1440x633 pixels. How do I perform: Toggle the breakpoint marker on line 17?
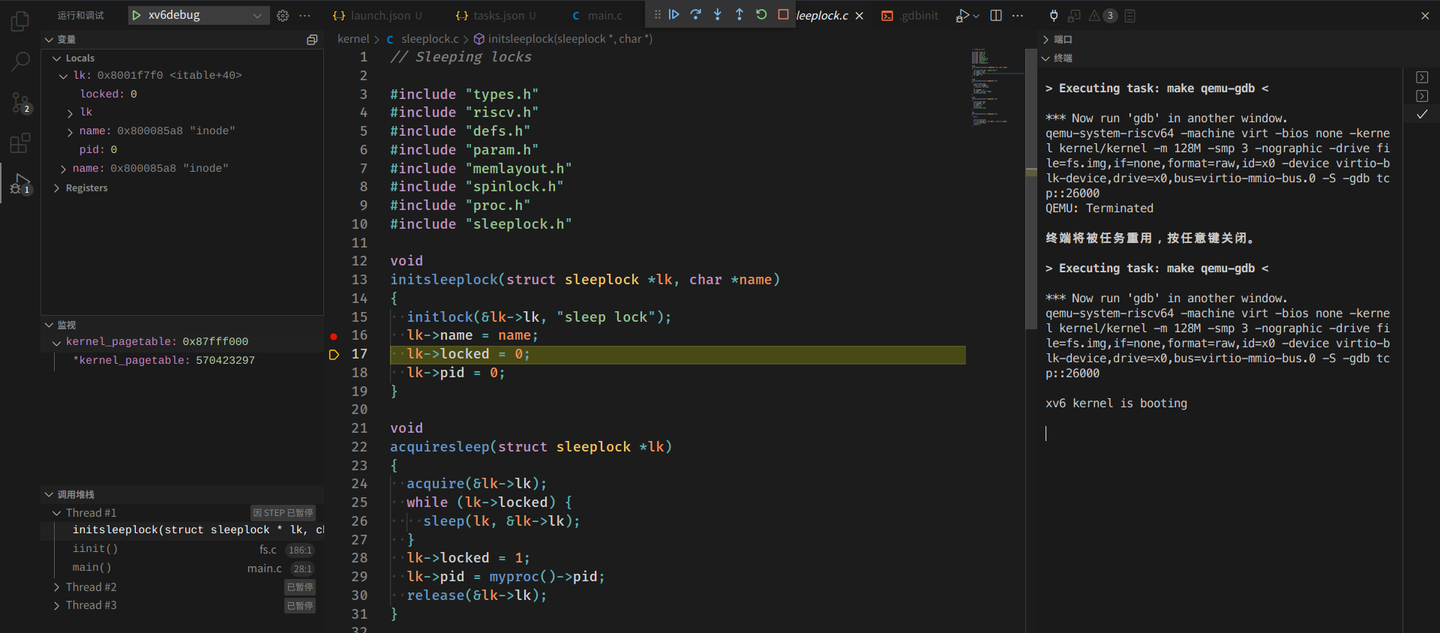point(334,354)
